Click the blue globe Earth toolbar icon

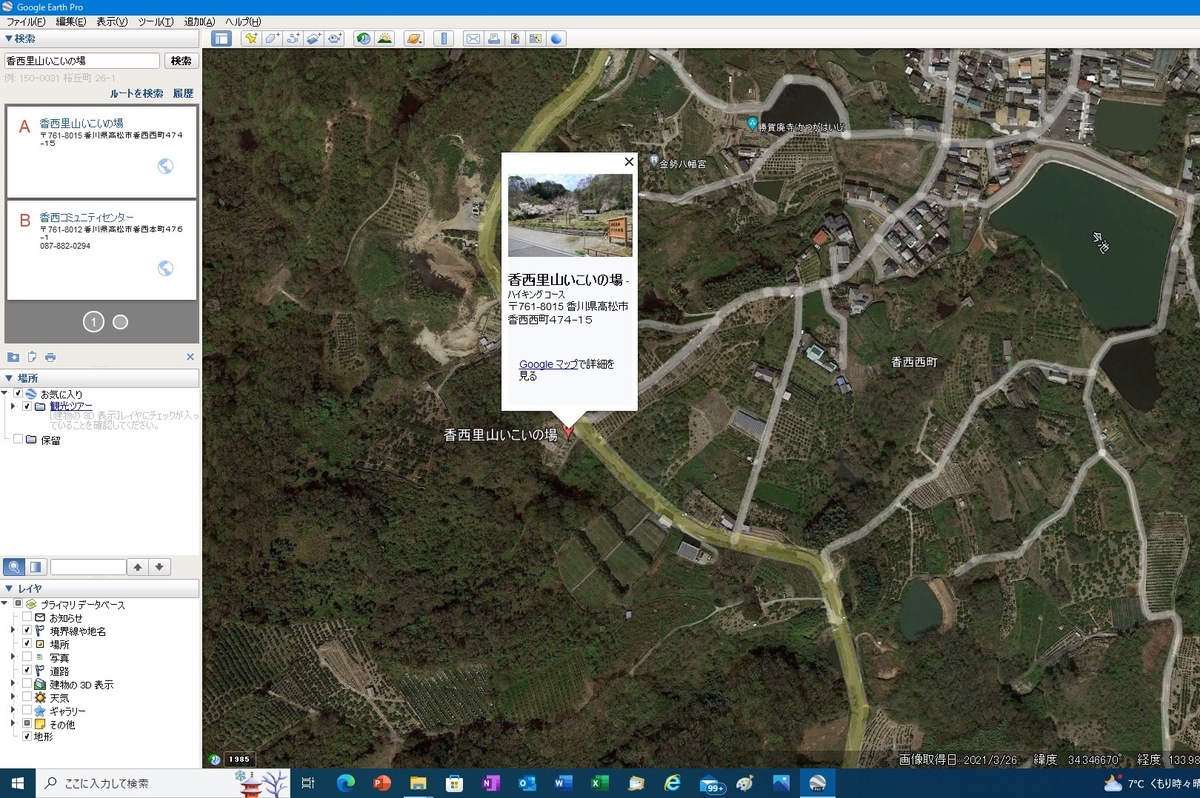(557, 39)
